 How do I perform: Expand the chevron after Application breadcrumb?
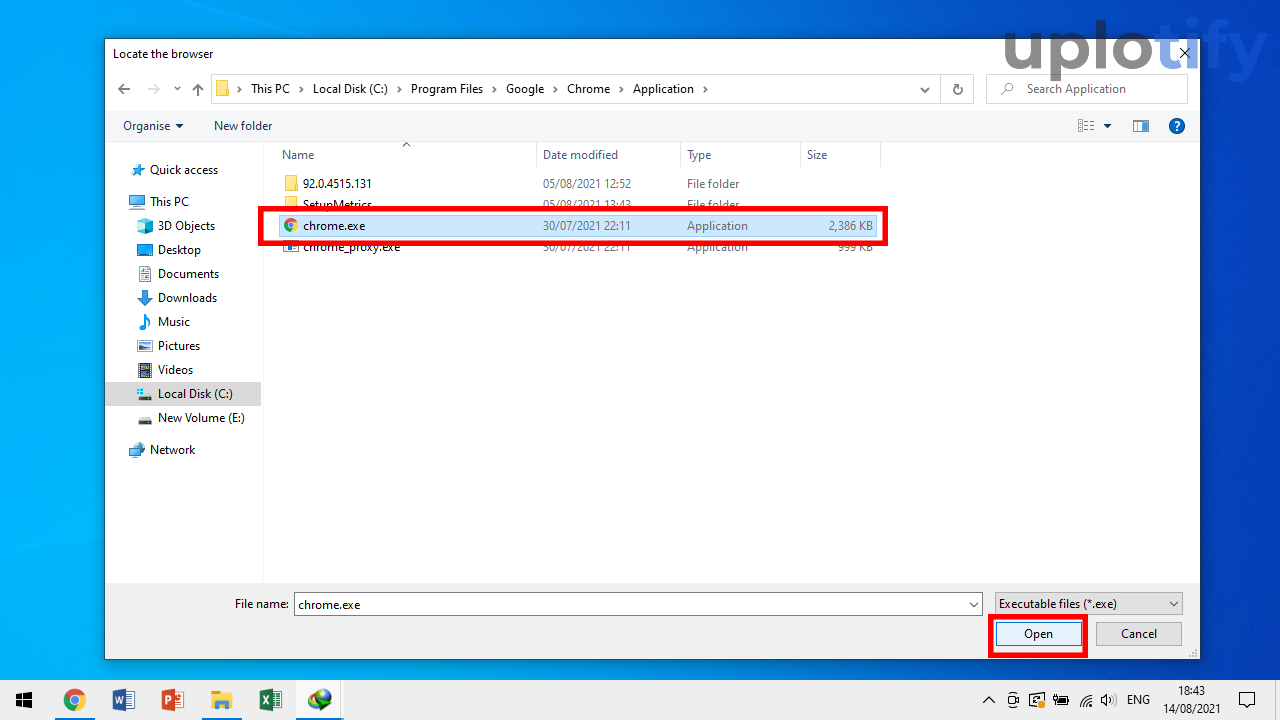coord(705,89)
